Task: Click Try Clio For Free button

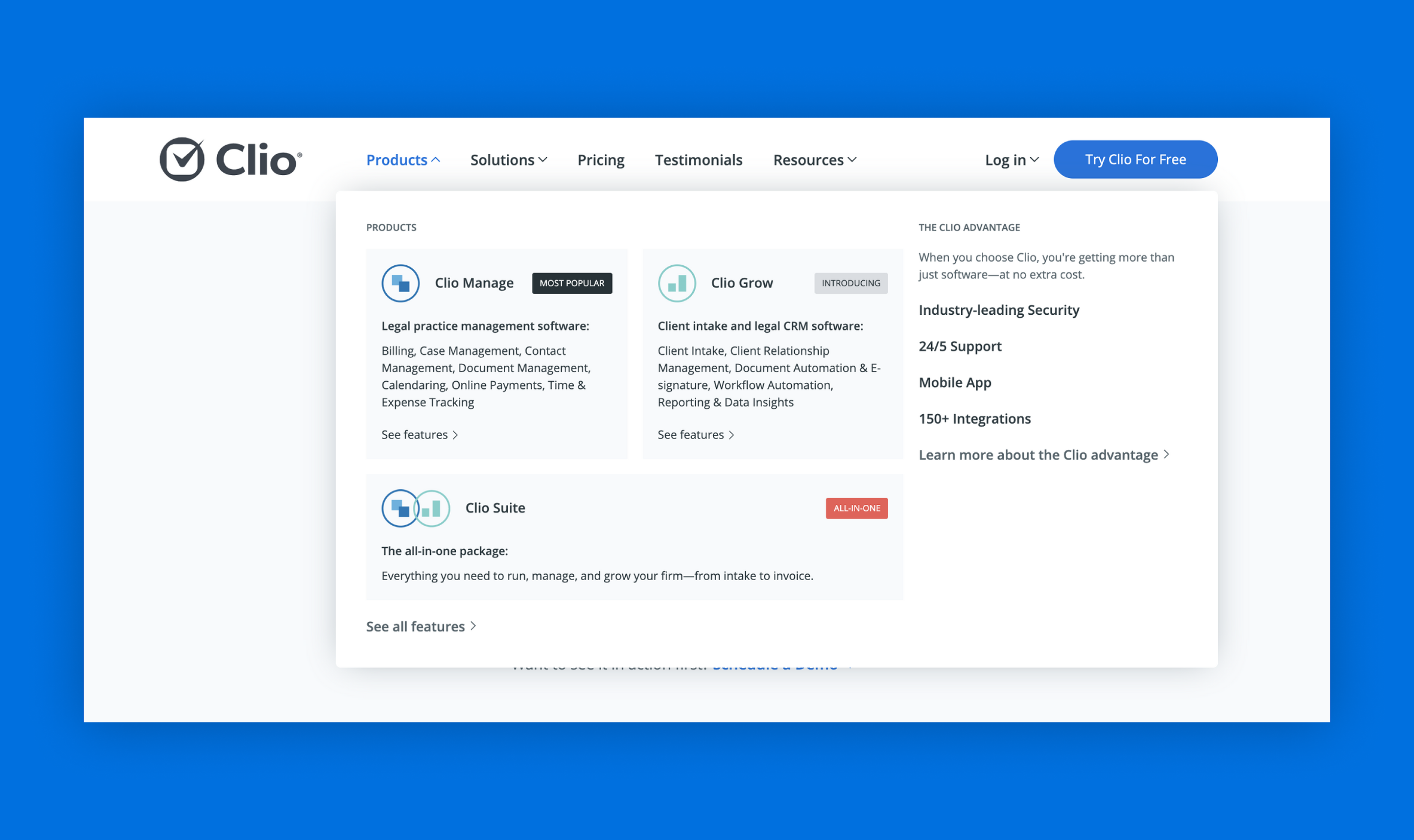Action: coord(1135,160)
